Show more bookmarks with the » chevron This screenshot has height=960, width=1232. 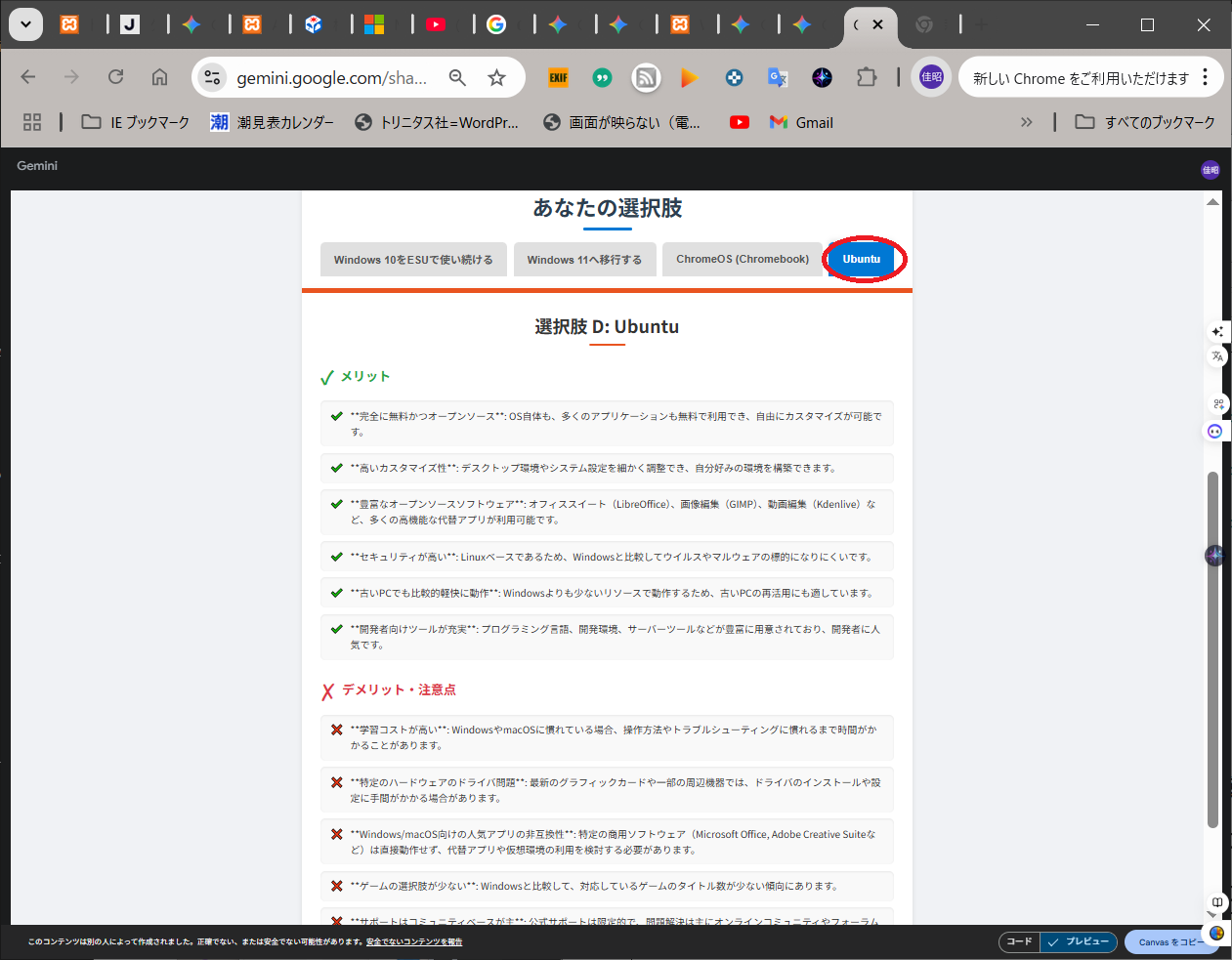[x=1026, y=122]
